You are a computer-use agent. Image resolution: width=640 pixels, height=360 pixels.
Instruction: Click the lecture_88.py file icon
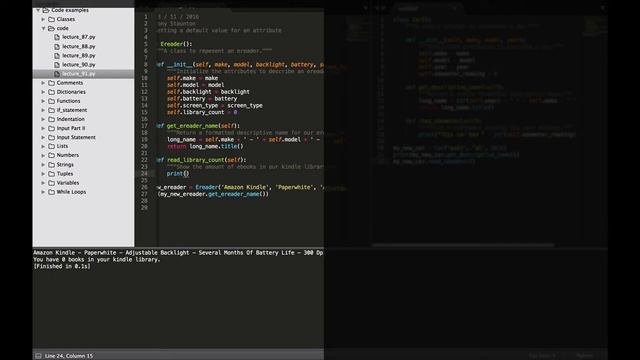[x=57, y=47]
